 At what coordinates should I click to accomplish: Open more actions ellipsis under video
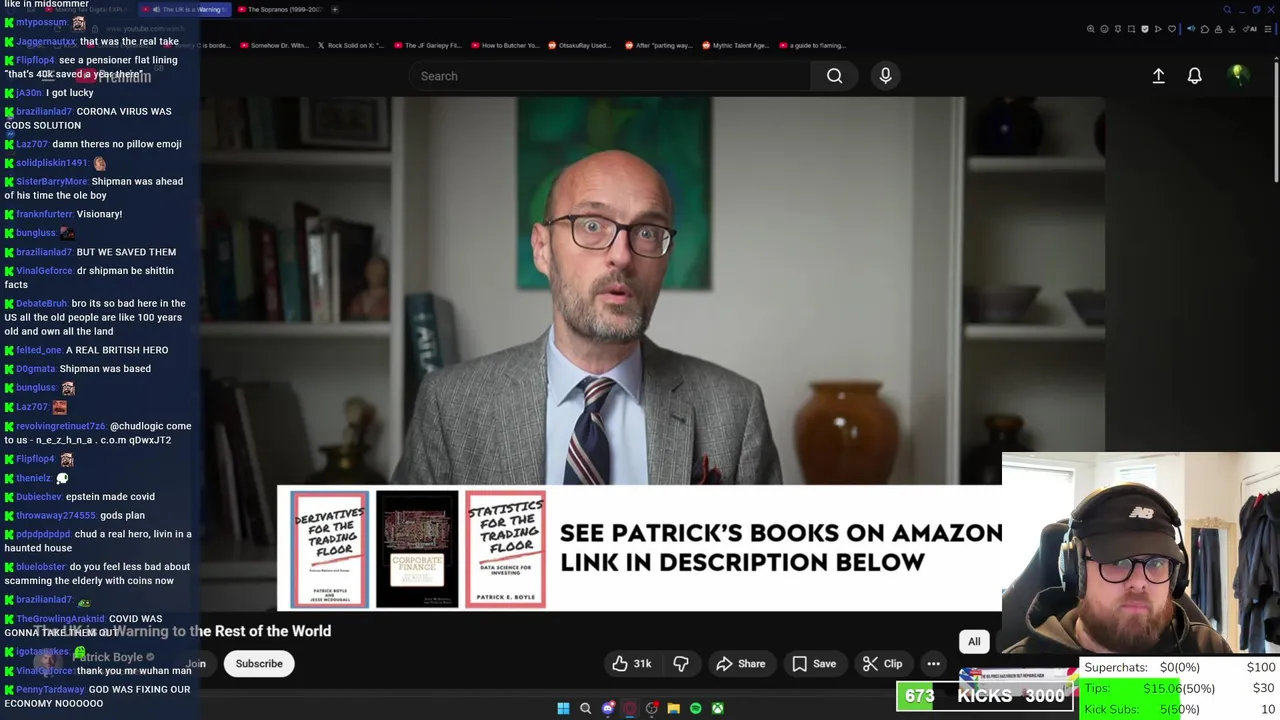[933, 664]
